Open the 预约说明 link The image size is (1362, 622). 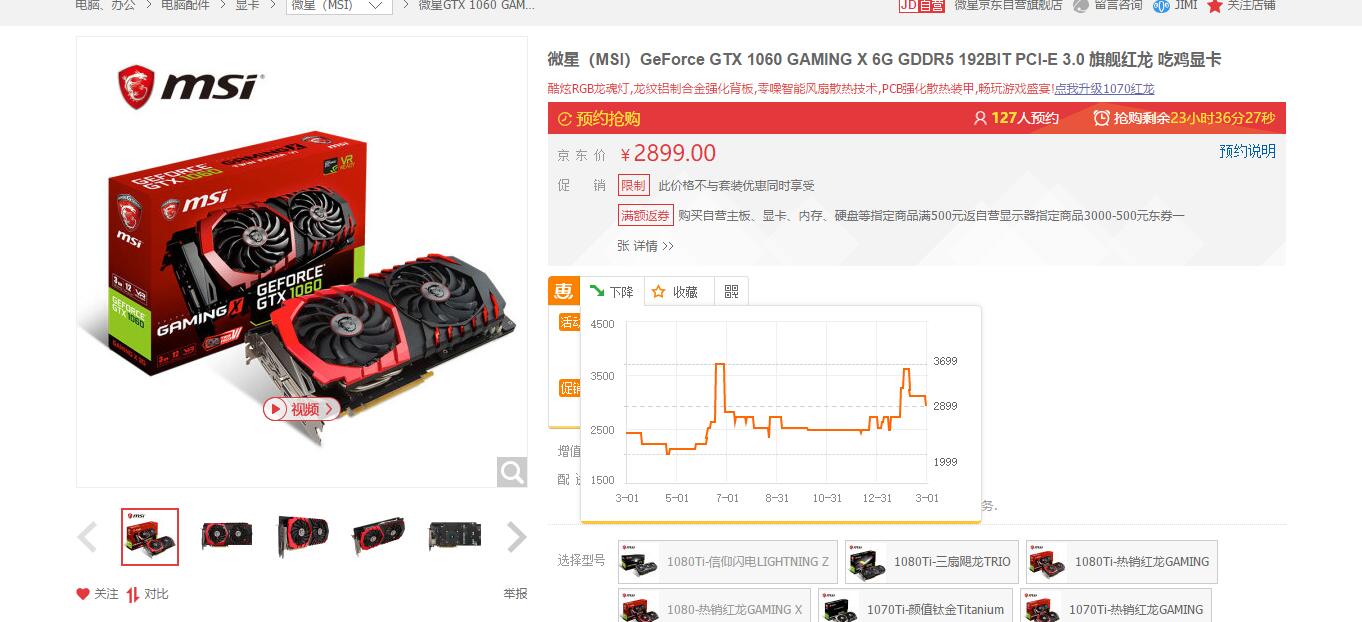tap(1247, 151)
